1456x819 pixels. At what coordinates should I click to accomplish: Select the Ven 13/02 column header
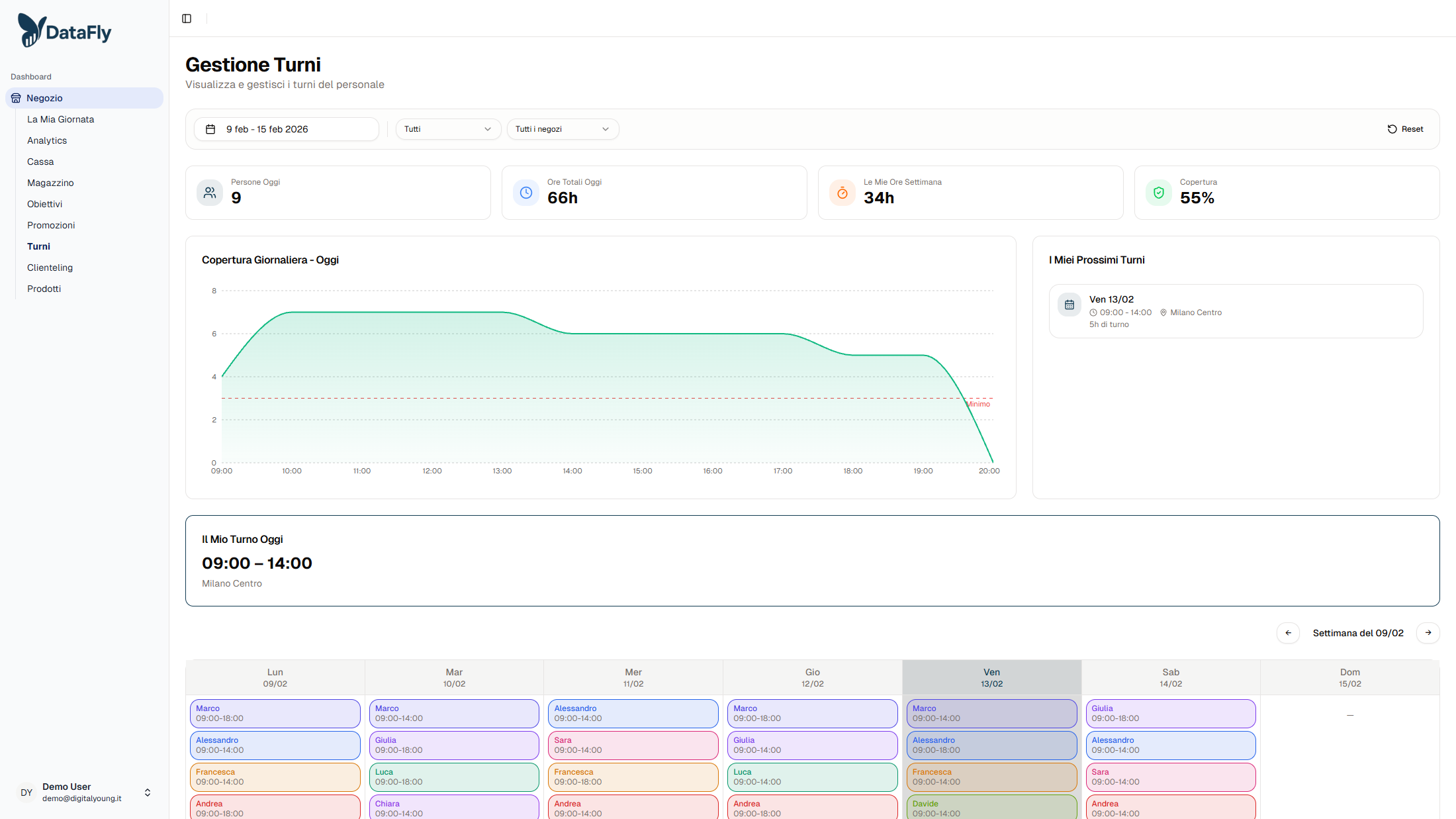tap(991, 677)
